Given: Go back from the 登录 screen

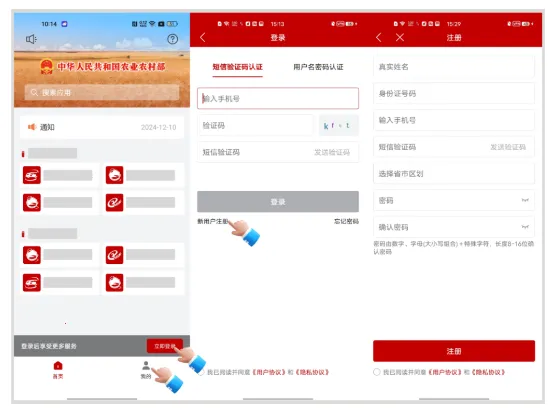Looking at the screenshot, I should tap(203, 38).
